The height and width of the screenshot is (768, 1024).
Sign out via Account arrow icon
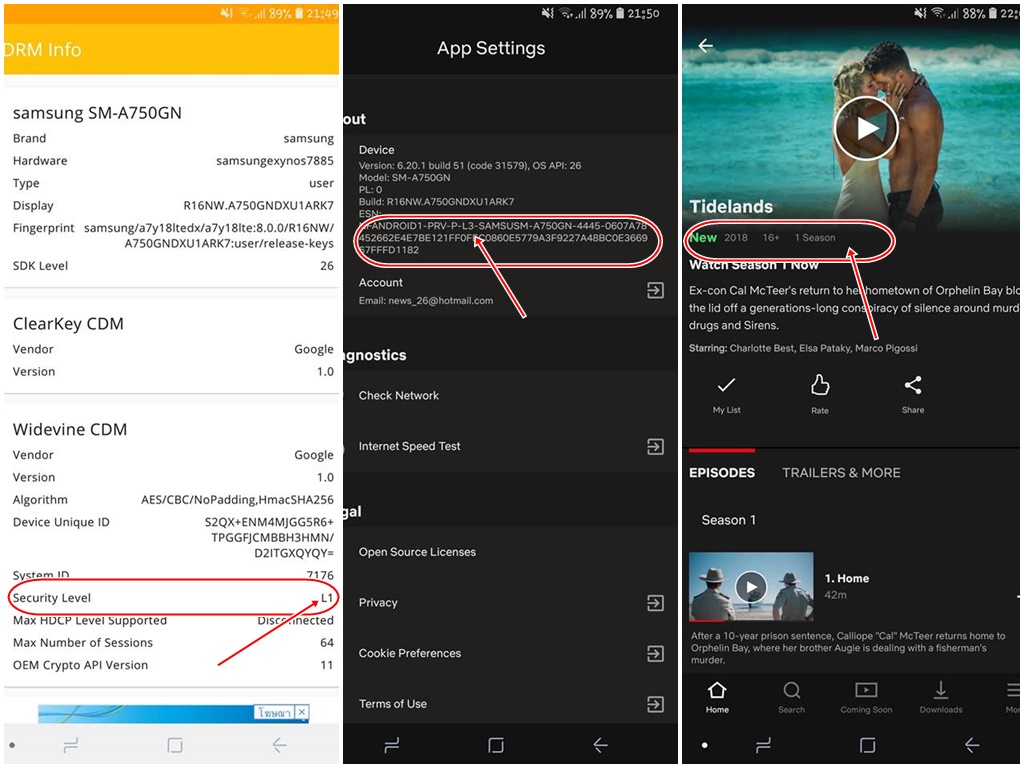655,290
